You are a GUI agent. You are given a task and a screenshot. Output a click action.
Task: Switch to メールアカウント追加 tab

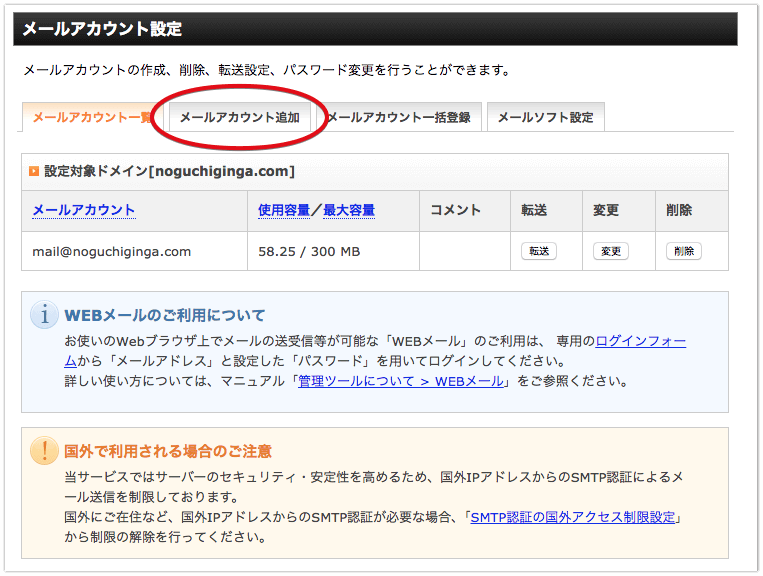(239, 117)
